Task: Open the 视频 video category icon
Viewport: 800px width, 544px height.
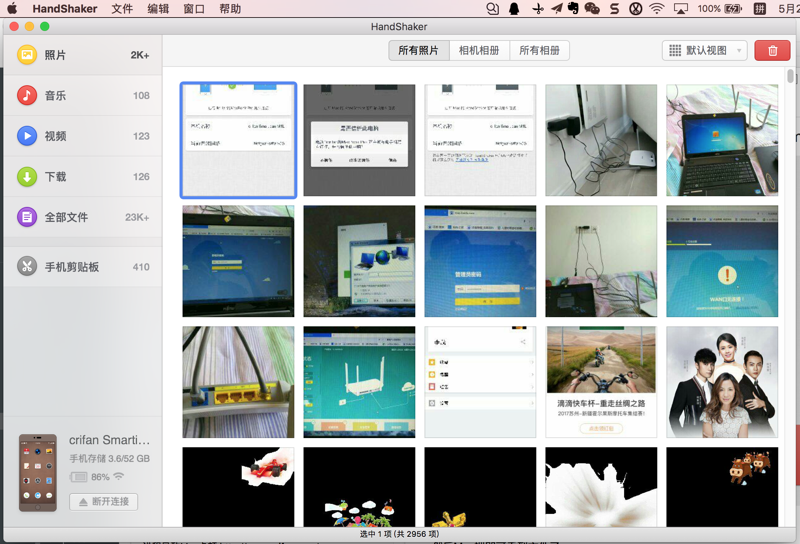Action: (x=27, y=136)
